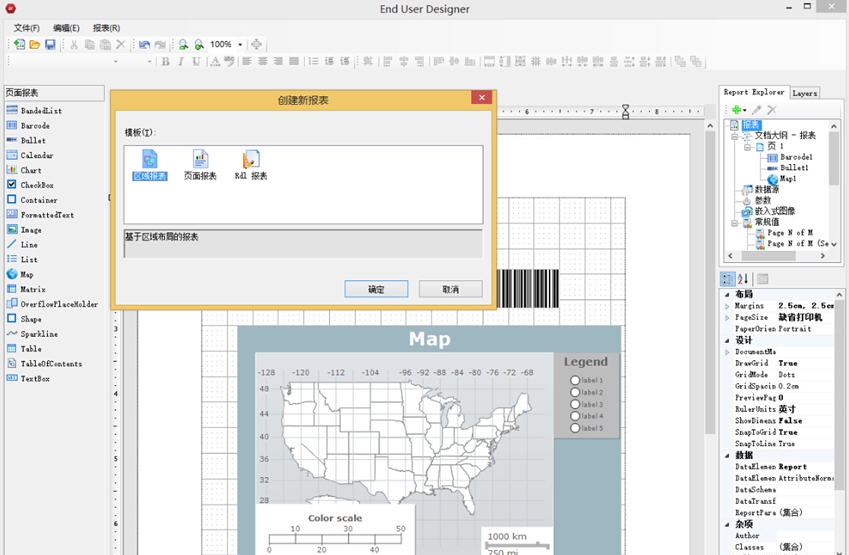
Task: Click the 取消 button in the dialog
Action: (450, 289)
